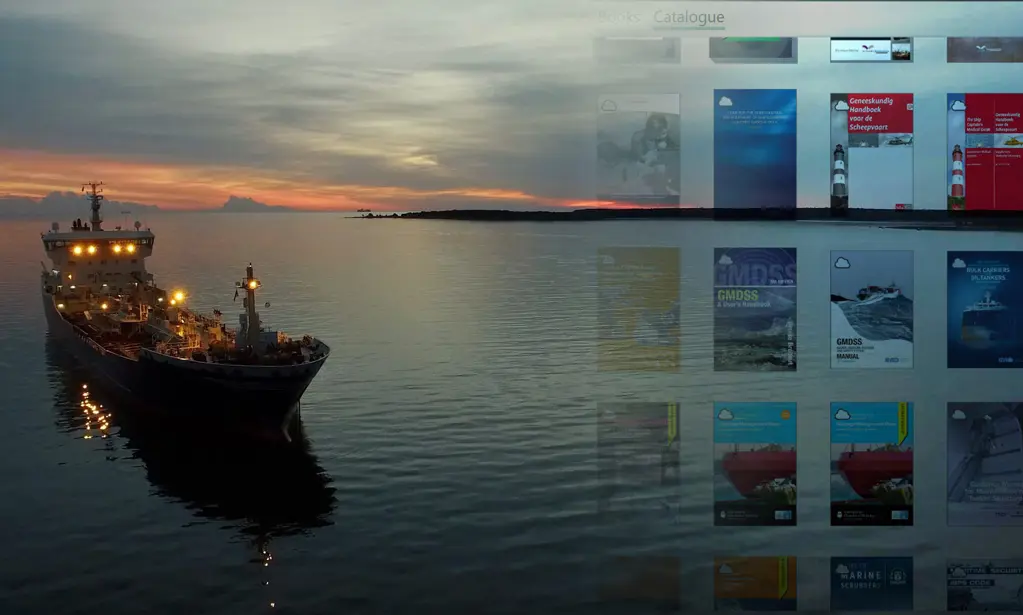Click cloud icon on faded grey photo book
This screenshot has width=1023, height=615.
(x=608, y=105)
